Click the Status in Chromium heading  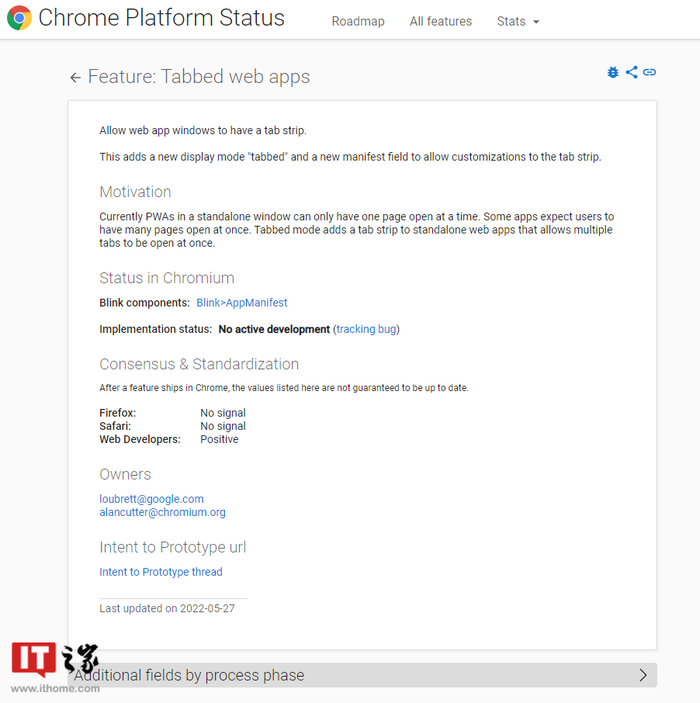[167, 278]
